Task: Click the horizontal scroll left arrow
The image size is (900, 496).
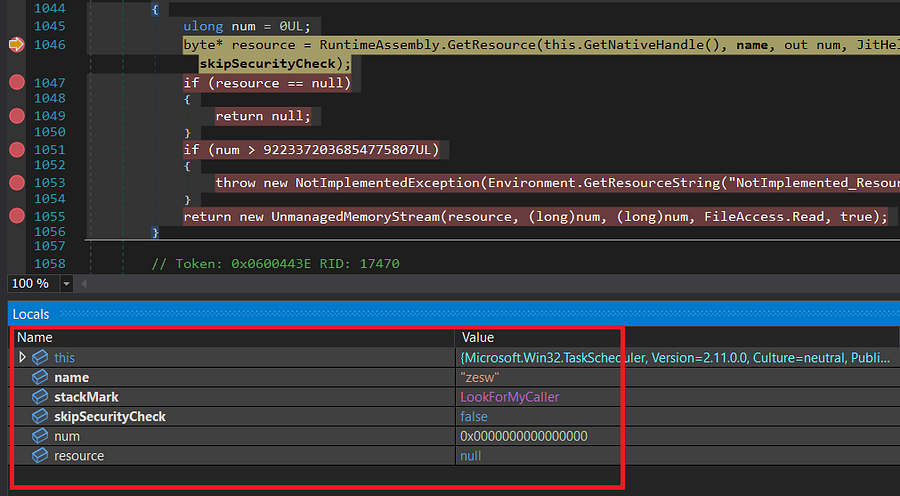Action: tap(84, 284)
